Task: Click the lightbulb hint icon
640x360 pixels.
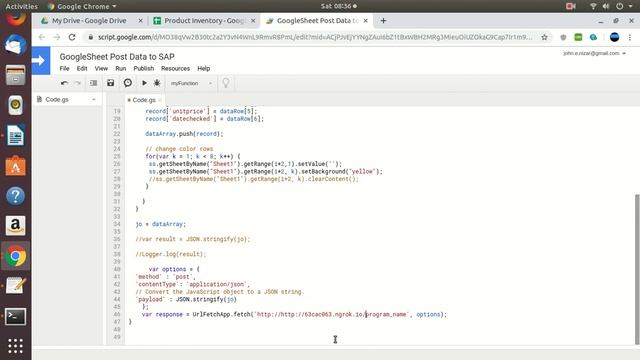Action: [226, 83]
